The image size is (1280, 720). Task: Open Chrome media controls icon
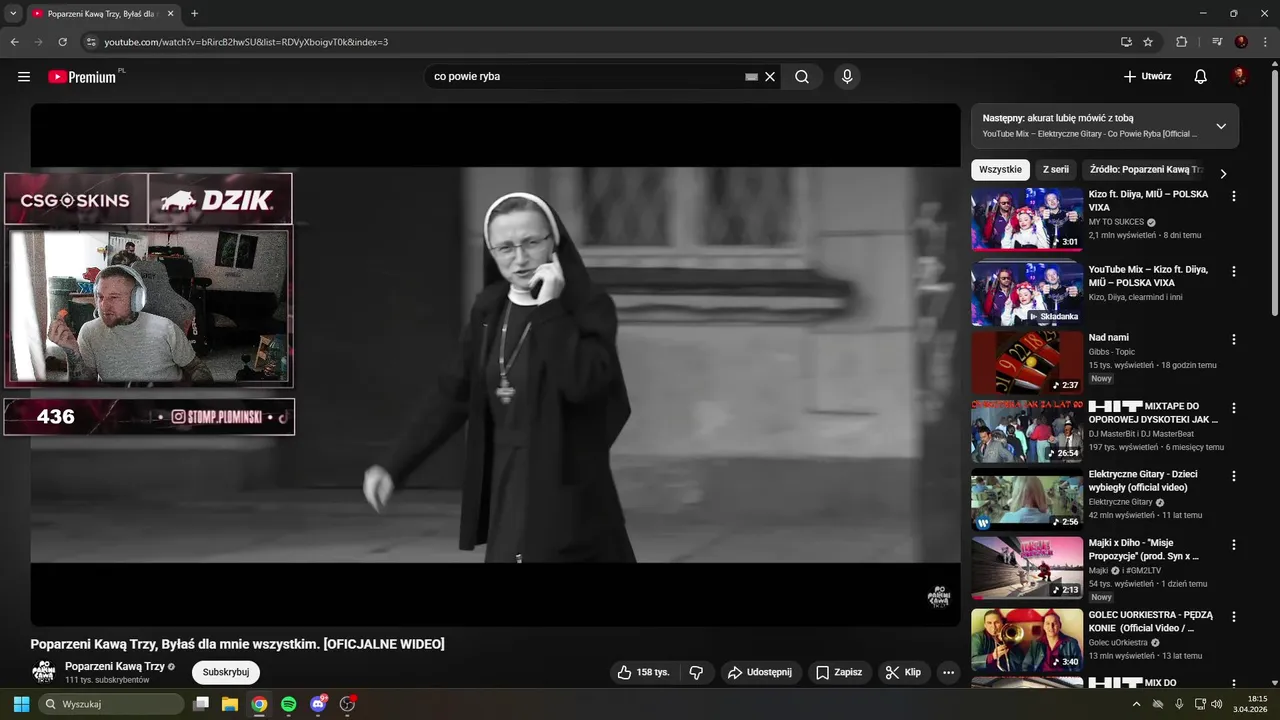coord(1217,42)
